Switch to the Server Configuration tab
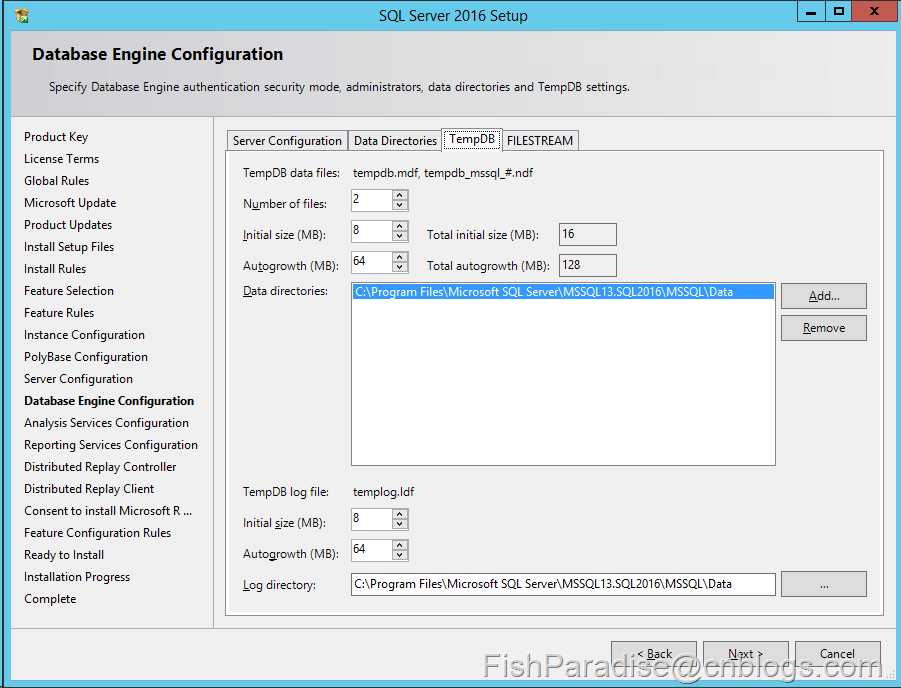 (287, 141)
